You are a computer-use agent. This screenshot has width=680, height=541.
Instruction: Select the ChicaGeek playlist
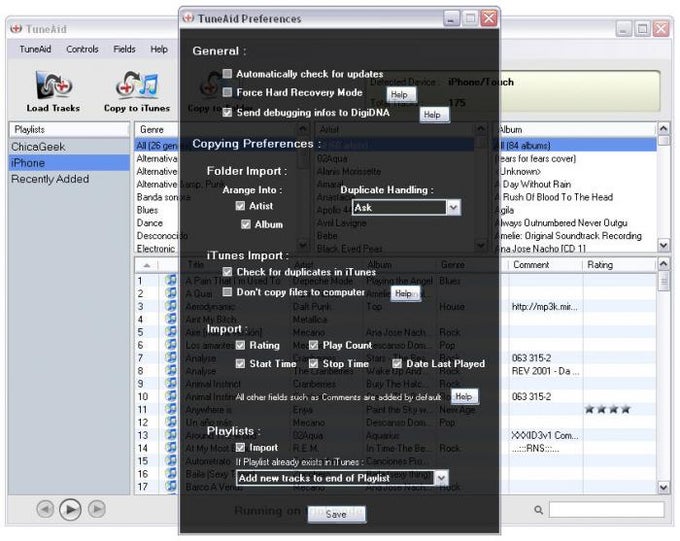click(x=69, y=147)
